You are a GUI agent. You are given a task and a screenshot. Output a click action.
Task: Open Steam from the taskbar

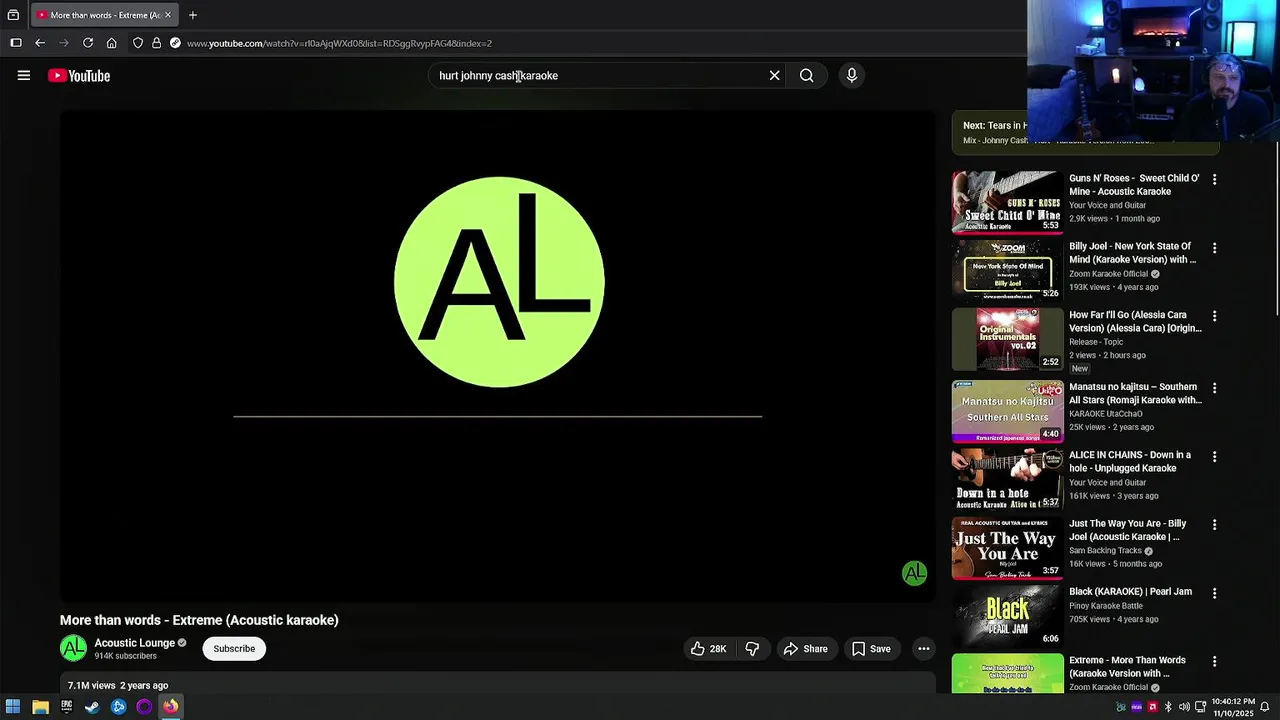92,707
